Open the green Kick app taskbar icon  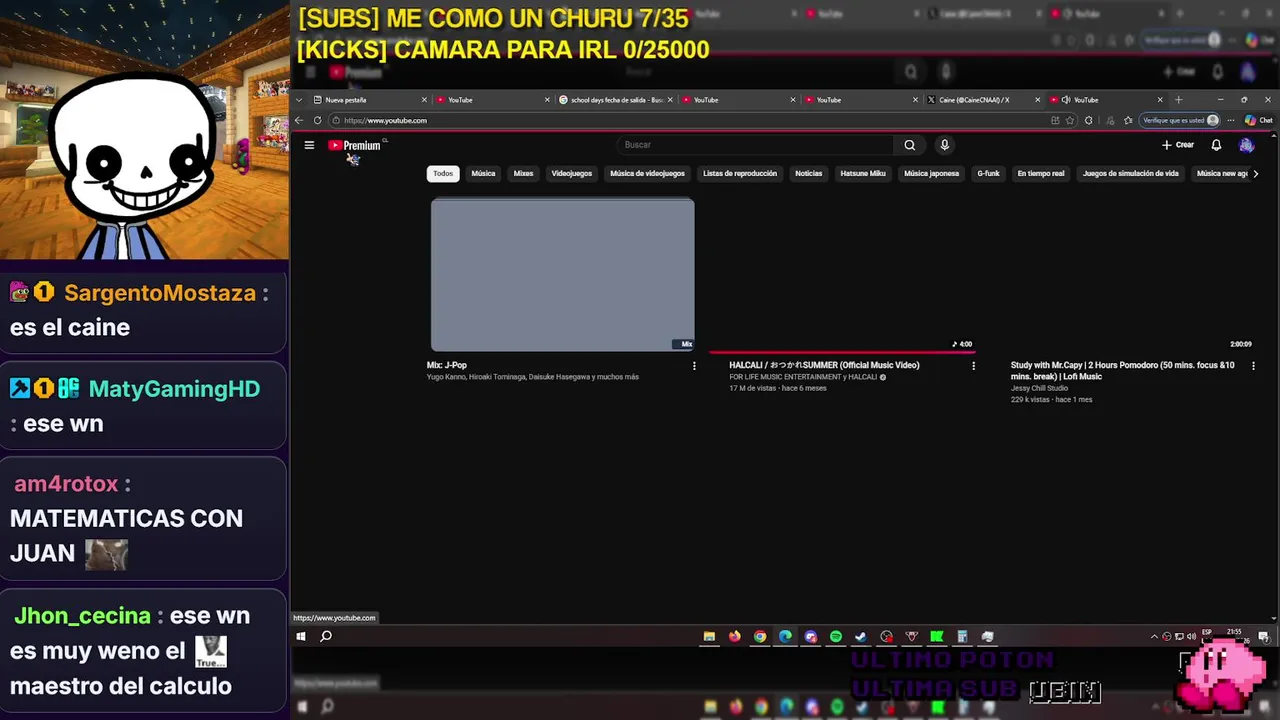[937, 636]
